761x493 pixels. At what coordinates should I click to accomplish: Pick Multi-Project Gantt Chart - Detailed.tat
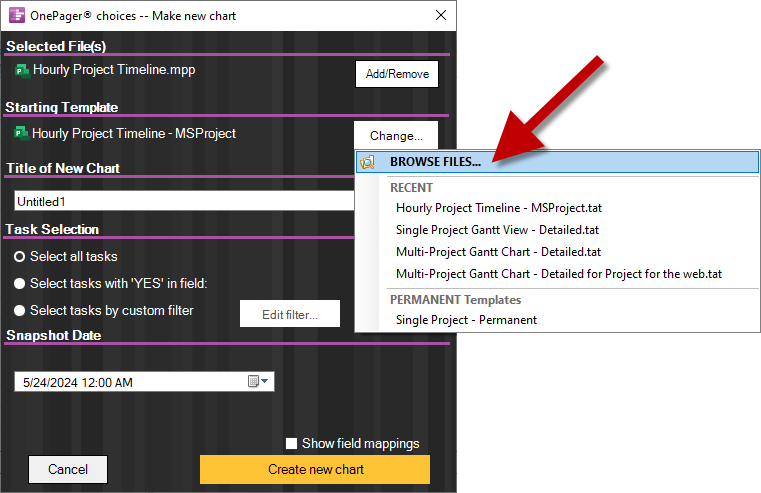coord(498,251)
